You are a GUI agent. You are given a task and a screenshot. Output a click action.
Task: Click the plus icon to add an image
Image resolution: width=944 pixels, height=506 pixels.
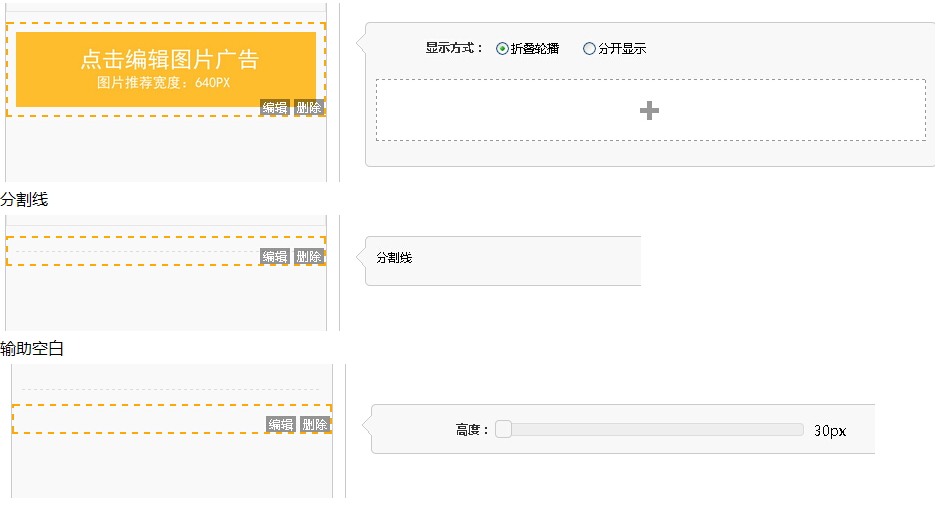pos(649,110)
